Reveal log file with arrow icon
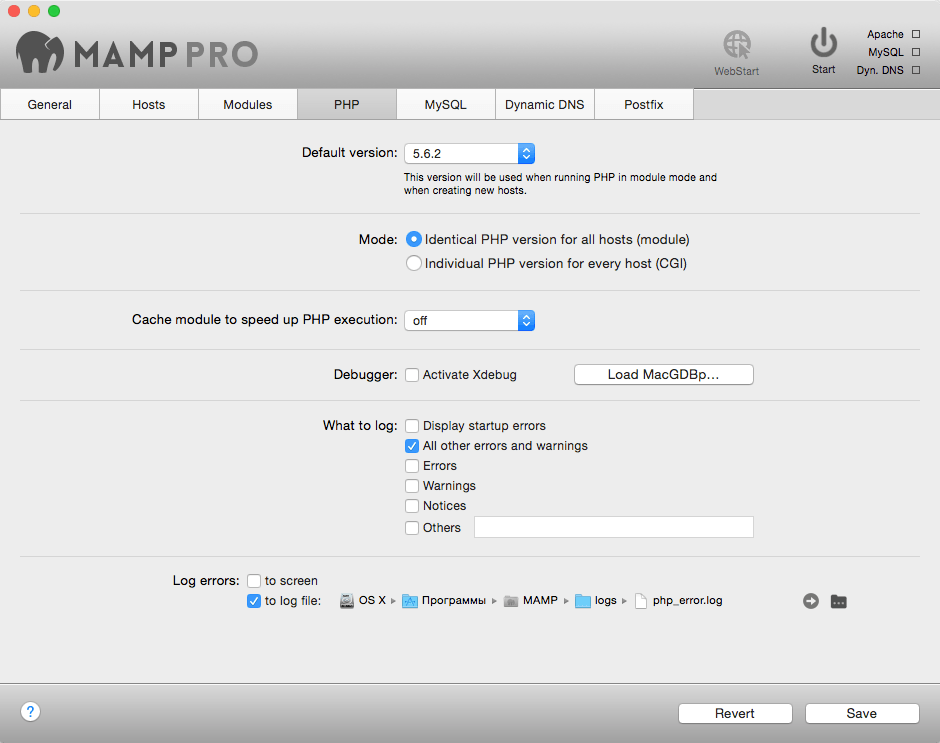The width and height of the screenshot is (940, 743). (811, 601)
